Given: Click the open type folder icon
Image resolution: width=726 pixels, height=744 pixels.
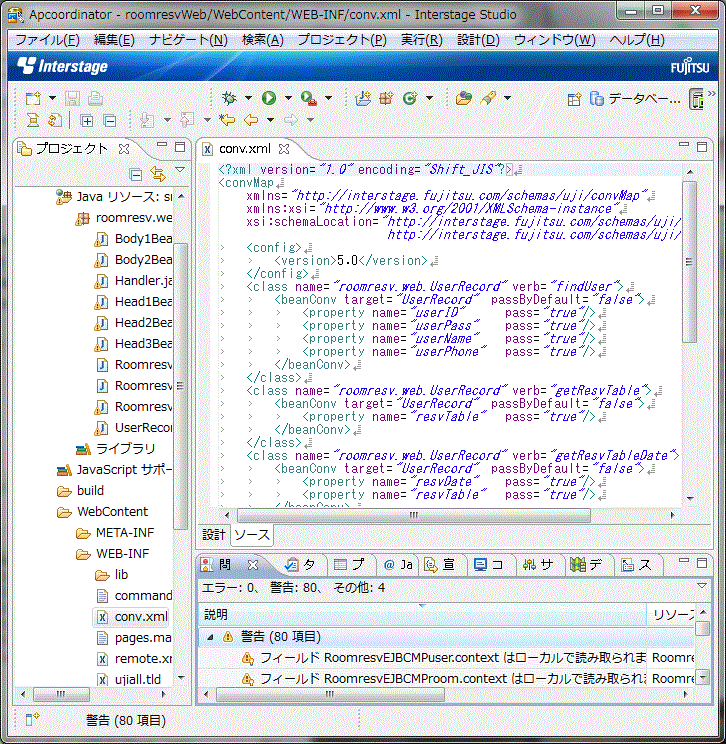Looking at the screenshot, I should pos(464,98).
